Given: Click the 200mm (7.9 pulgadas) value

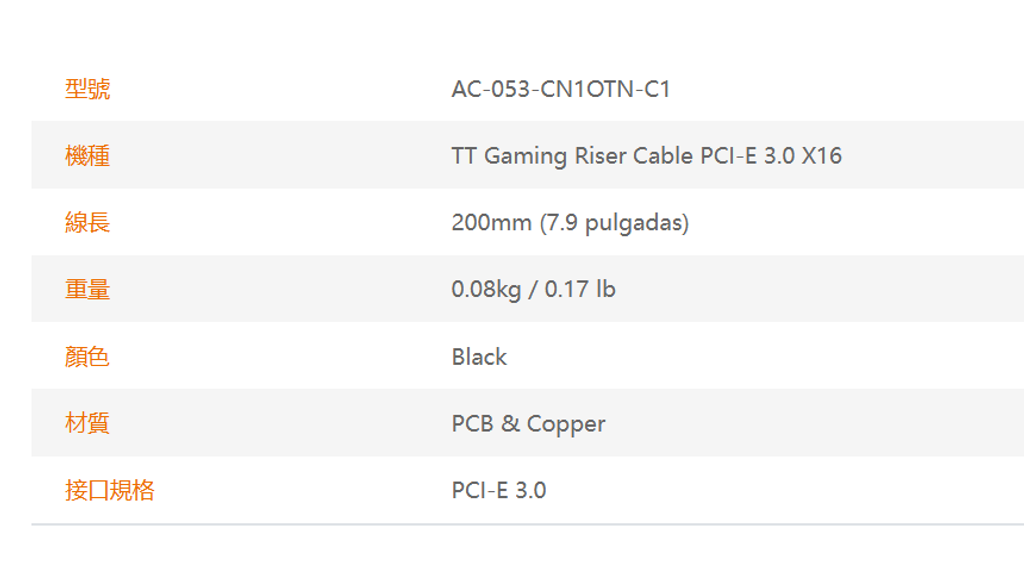Looking at the screenshot, I should pyautogui.click(x=570, y=223).
